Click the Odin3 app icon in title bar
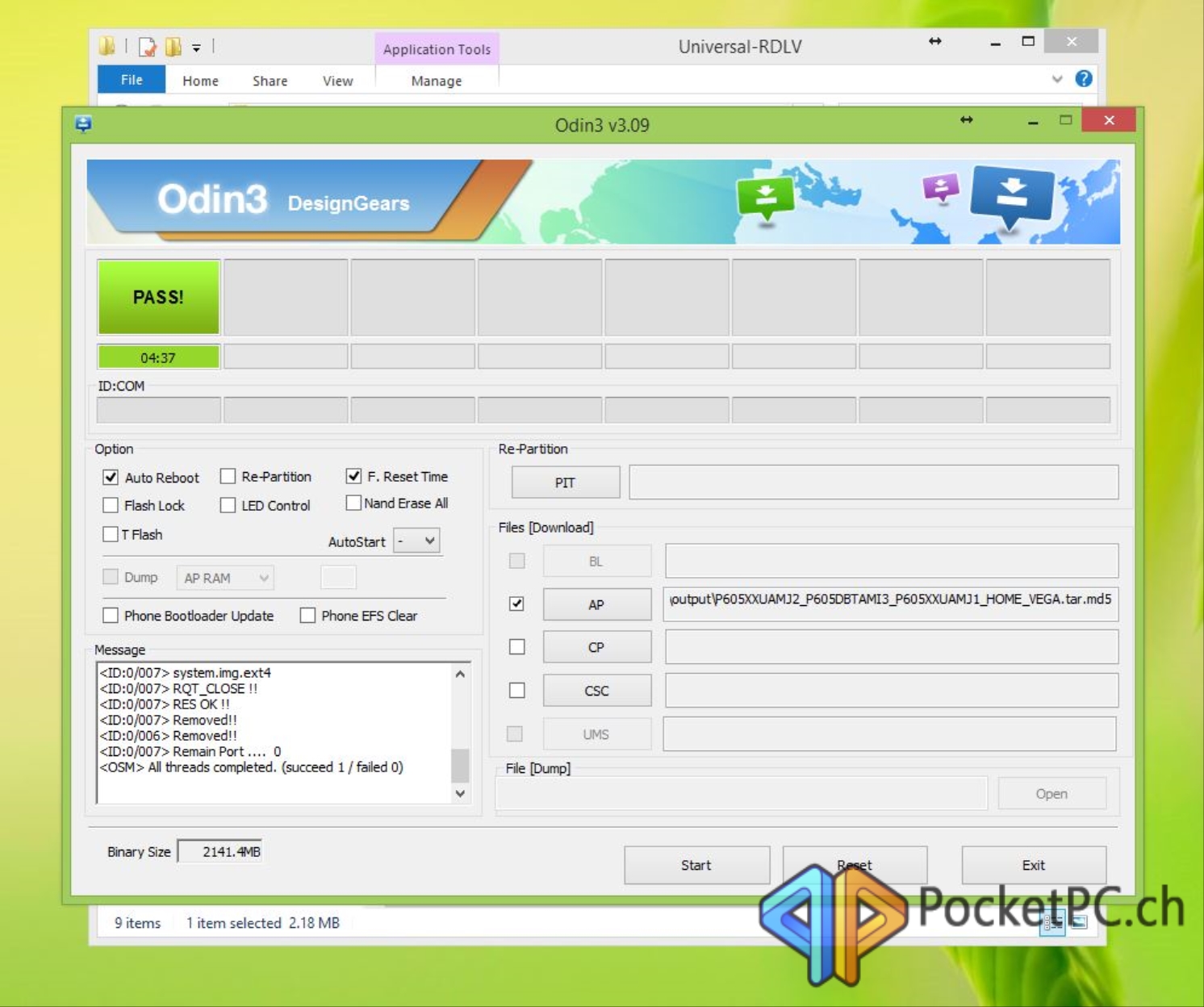1204x1007 pixels. coord(83,123)
